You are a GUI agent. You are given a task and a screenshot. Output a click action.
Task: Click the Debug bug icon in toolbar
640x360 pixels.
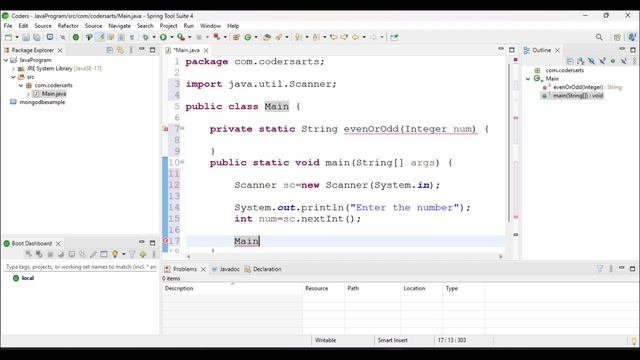click(x=146, y=37)
